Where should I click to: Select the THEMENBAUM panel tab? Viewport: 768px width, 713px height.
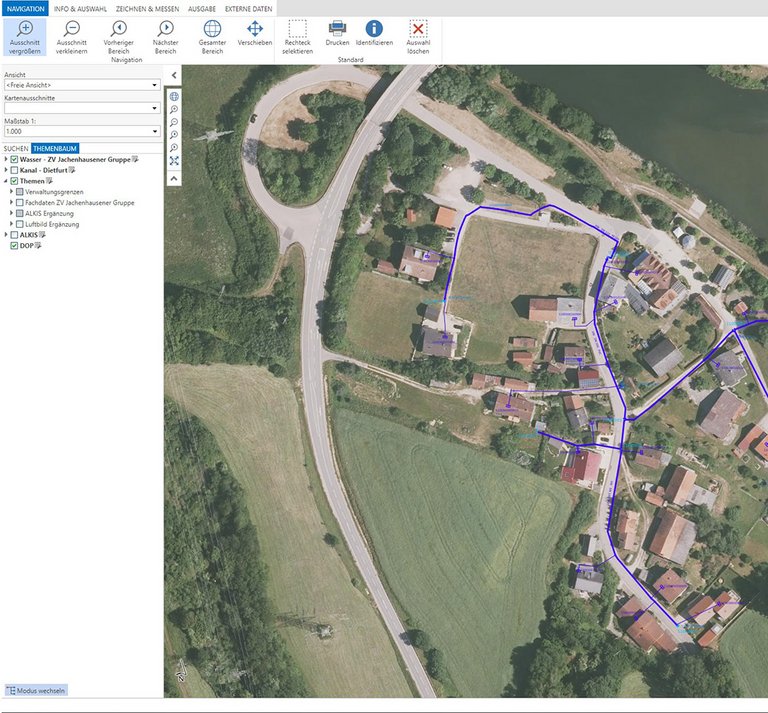click(x=55, y=148)
